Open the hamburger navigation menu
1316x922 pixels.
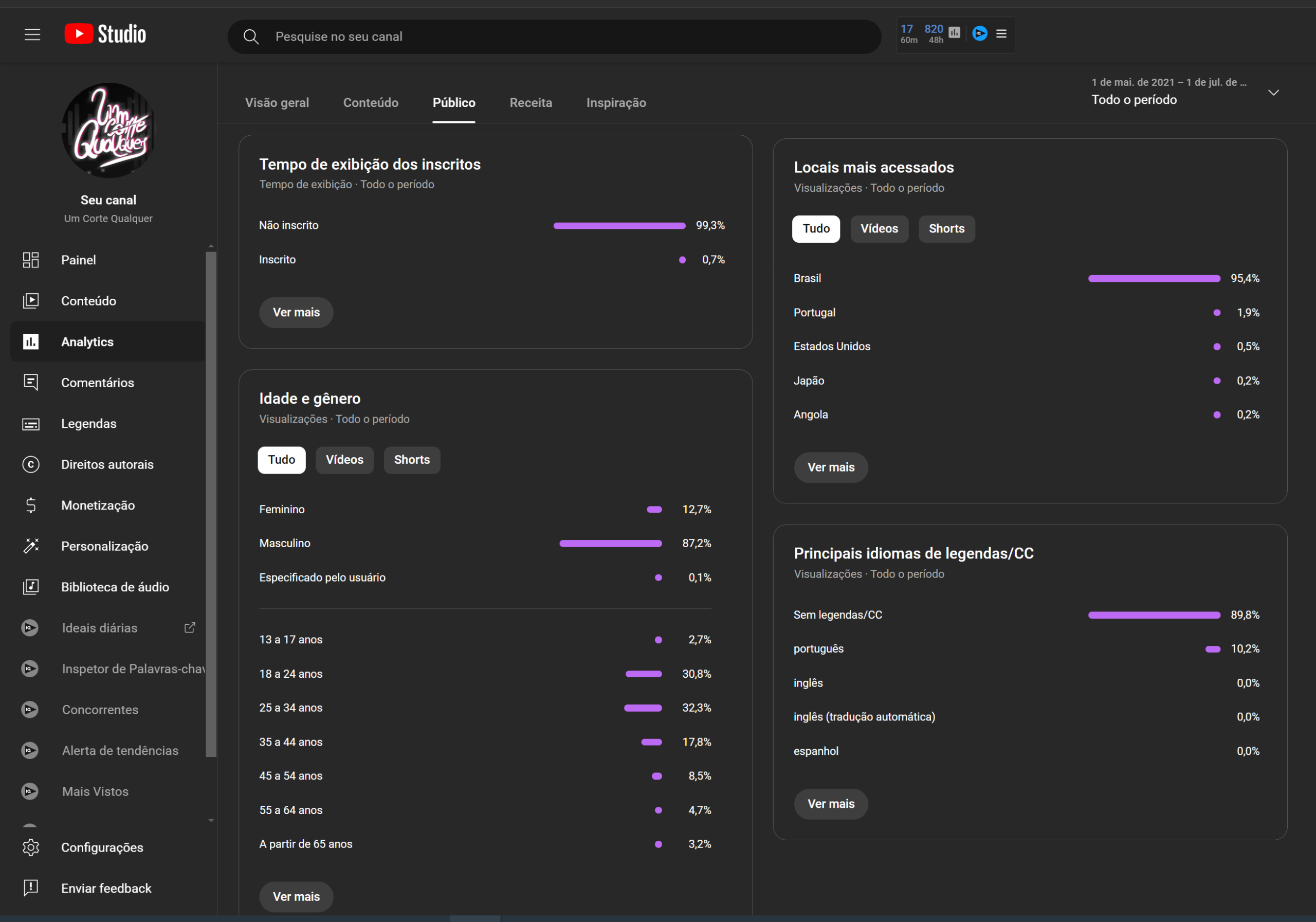click(x=32, y=34)
